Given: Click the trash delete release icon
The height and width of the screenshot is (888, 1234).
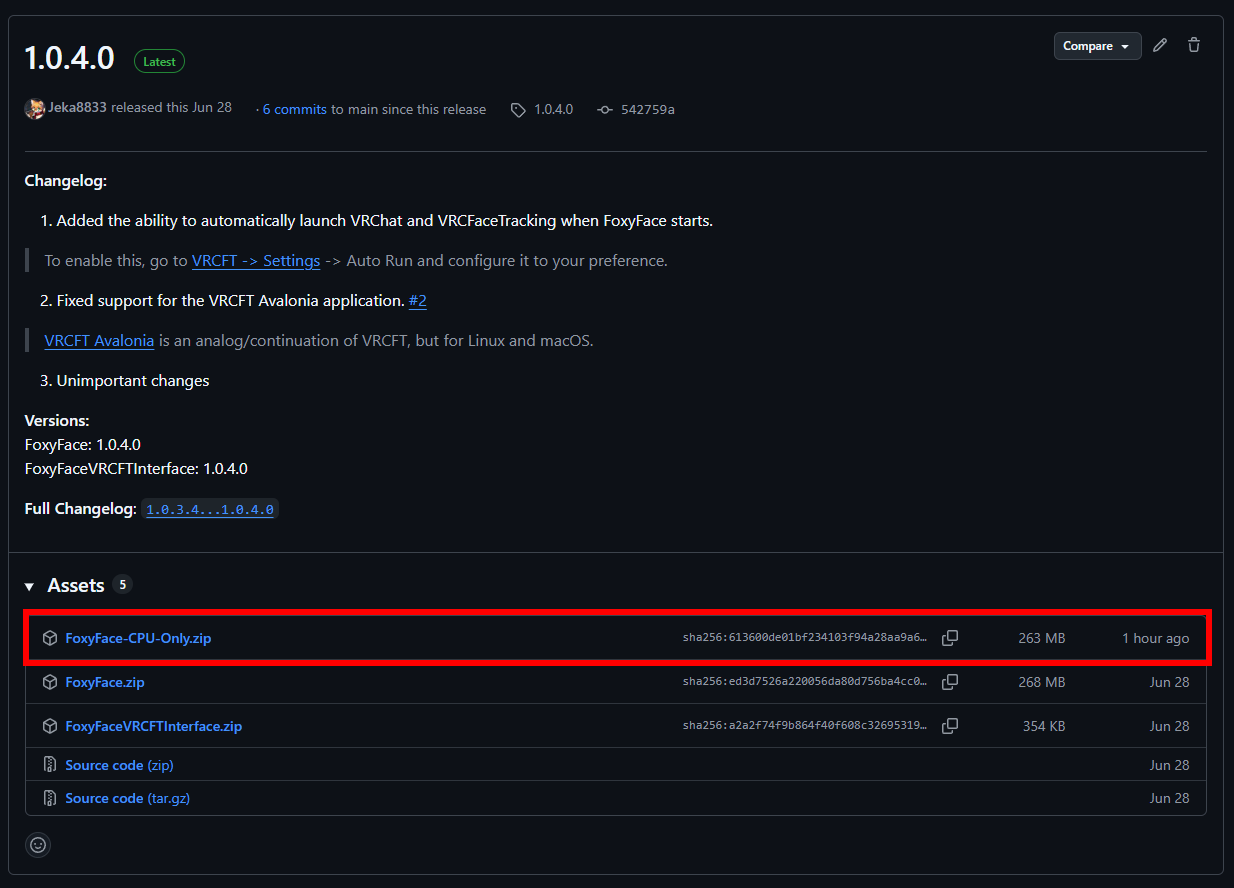Looking at the screenshot, I should click(1193, 45).
